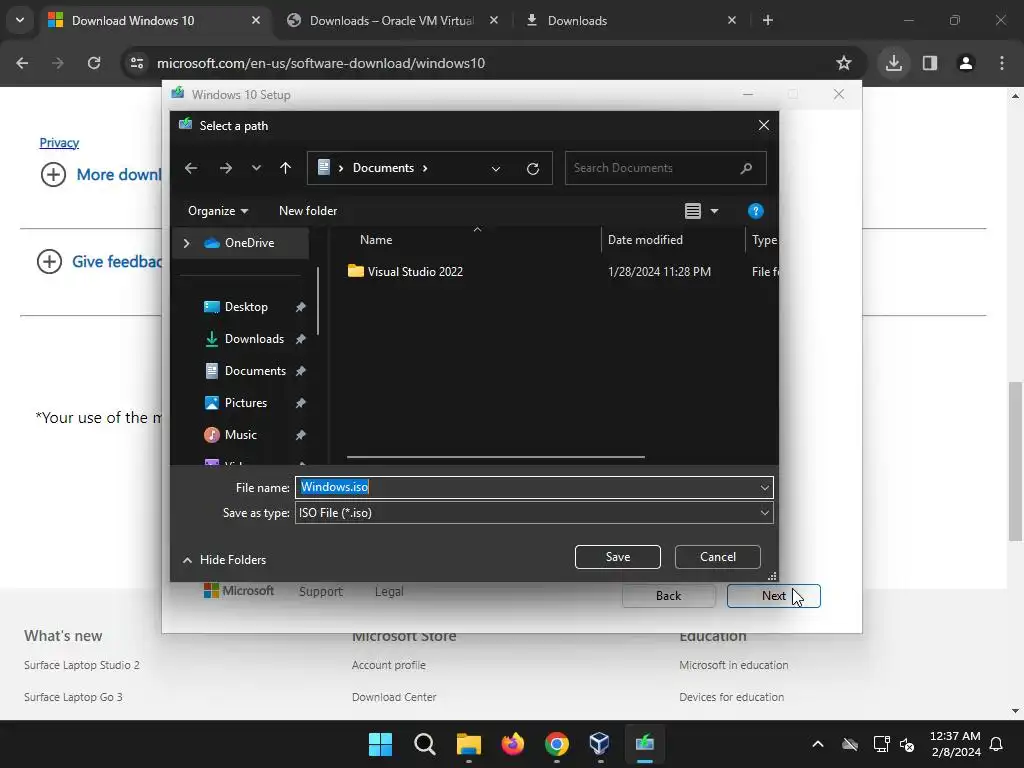Toggle Chrome side panel
The height and width of the screenshot is (768, 1024).
pyautogui.click(x=930, y=63)
